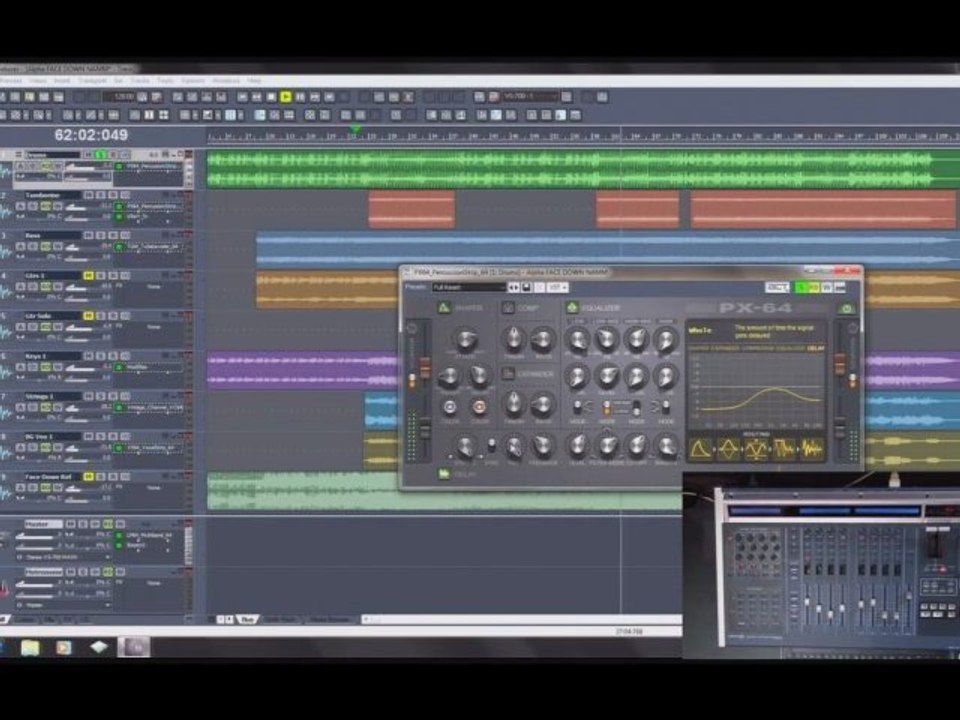Viewport: 960px width, 720px height.
Task: Switch PX-64 display to Equalizer tab
Action: tap(790, 348)
